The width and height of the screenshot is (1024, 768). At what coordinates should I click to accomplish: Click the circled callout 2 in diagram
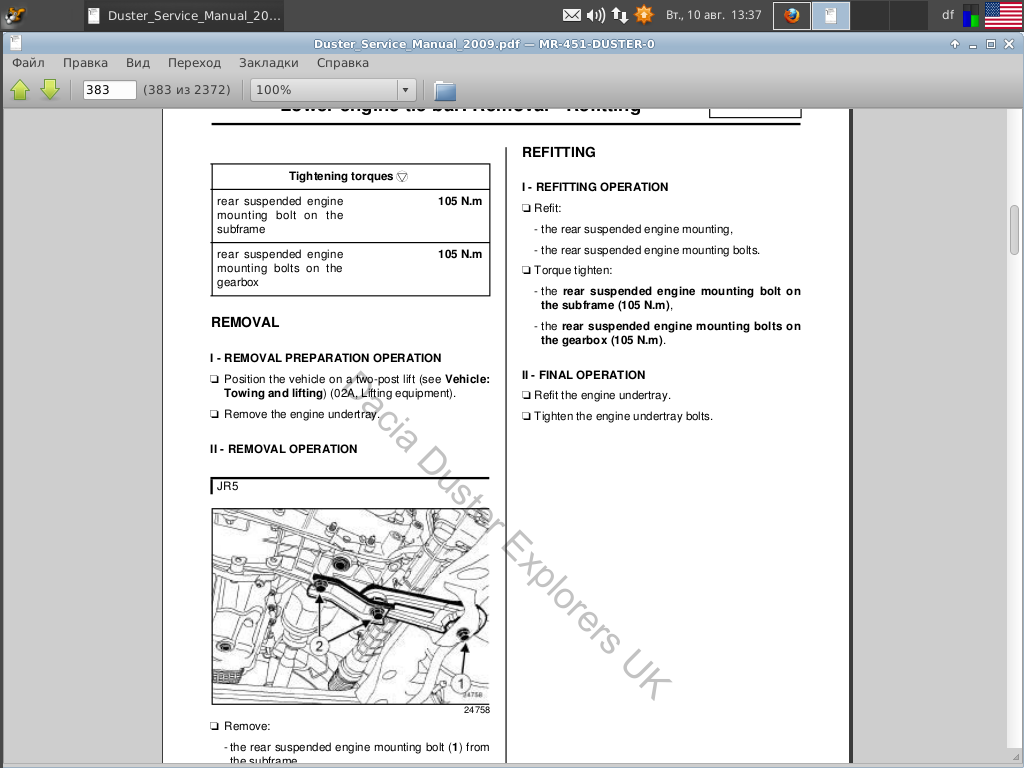coord(319,646)
